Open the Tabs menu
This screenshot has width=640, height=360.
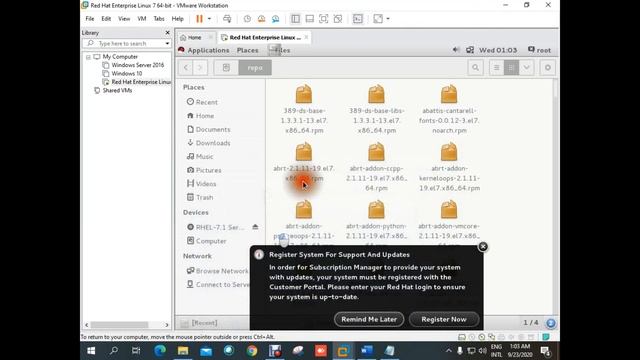coord(159,19)
